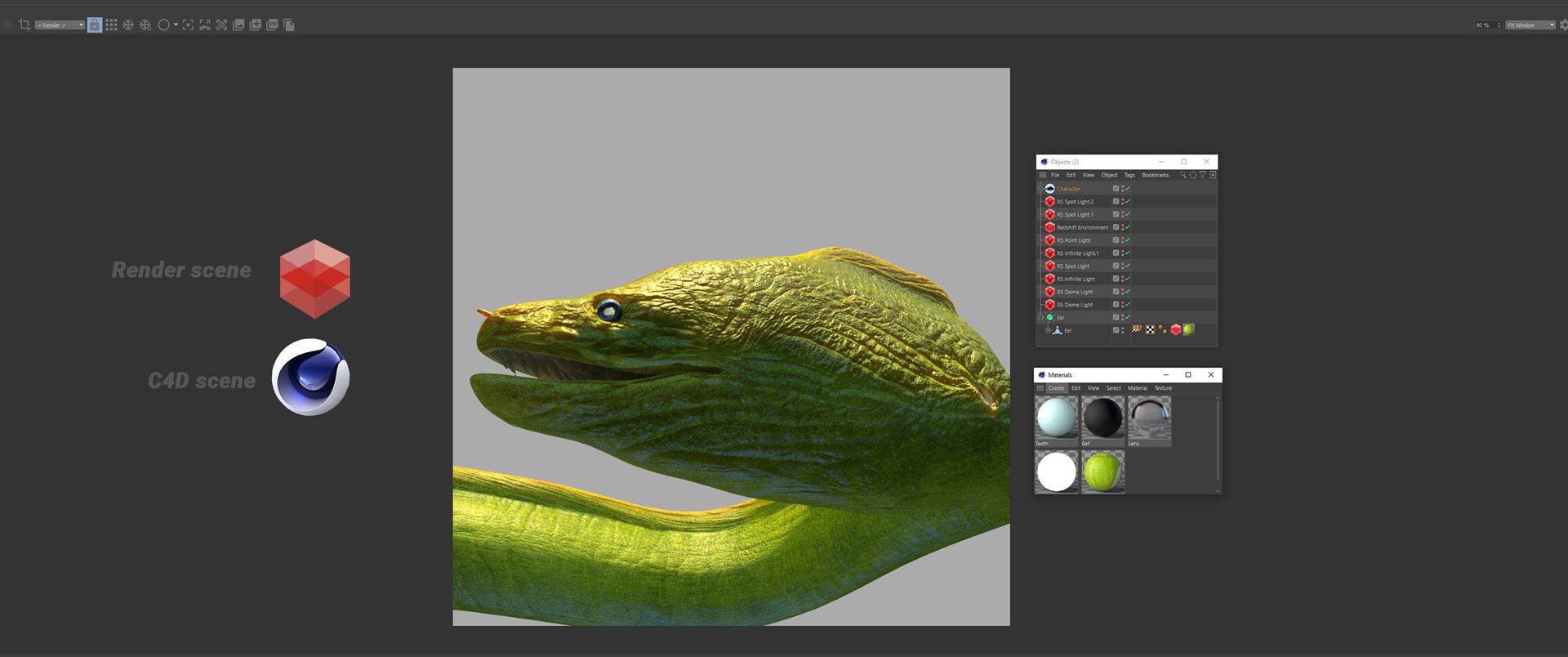Collapse the green Eel parent object
Image resolution: width=1568 pixels, height=657 pixels.
1040,318
